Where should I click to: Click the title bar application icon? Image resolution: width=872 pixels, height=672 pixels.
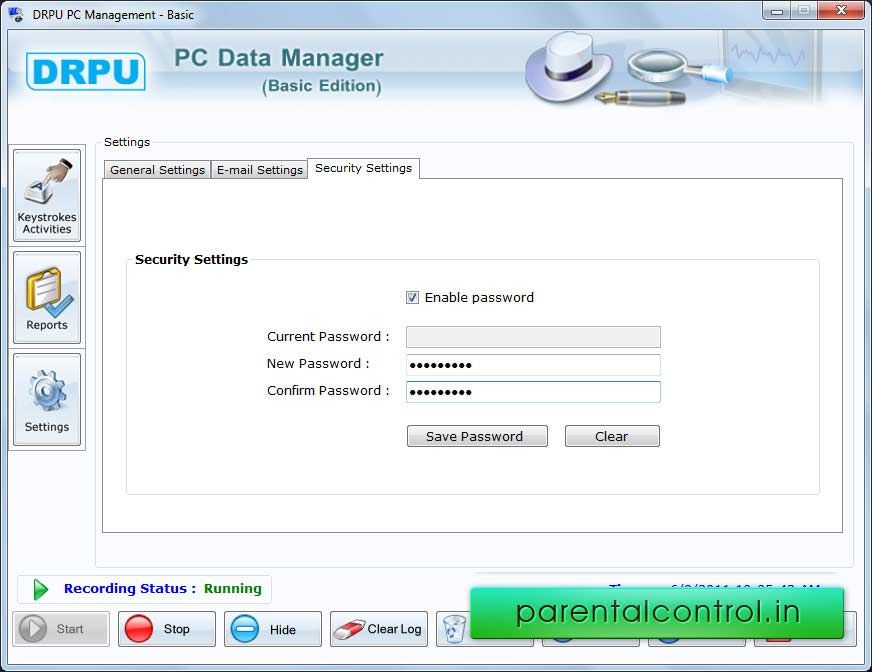16,15
